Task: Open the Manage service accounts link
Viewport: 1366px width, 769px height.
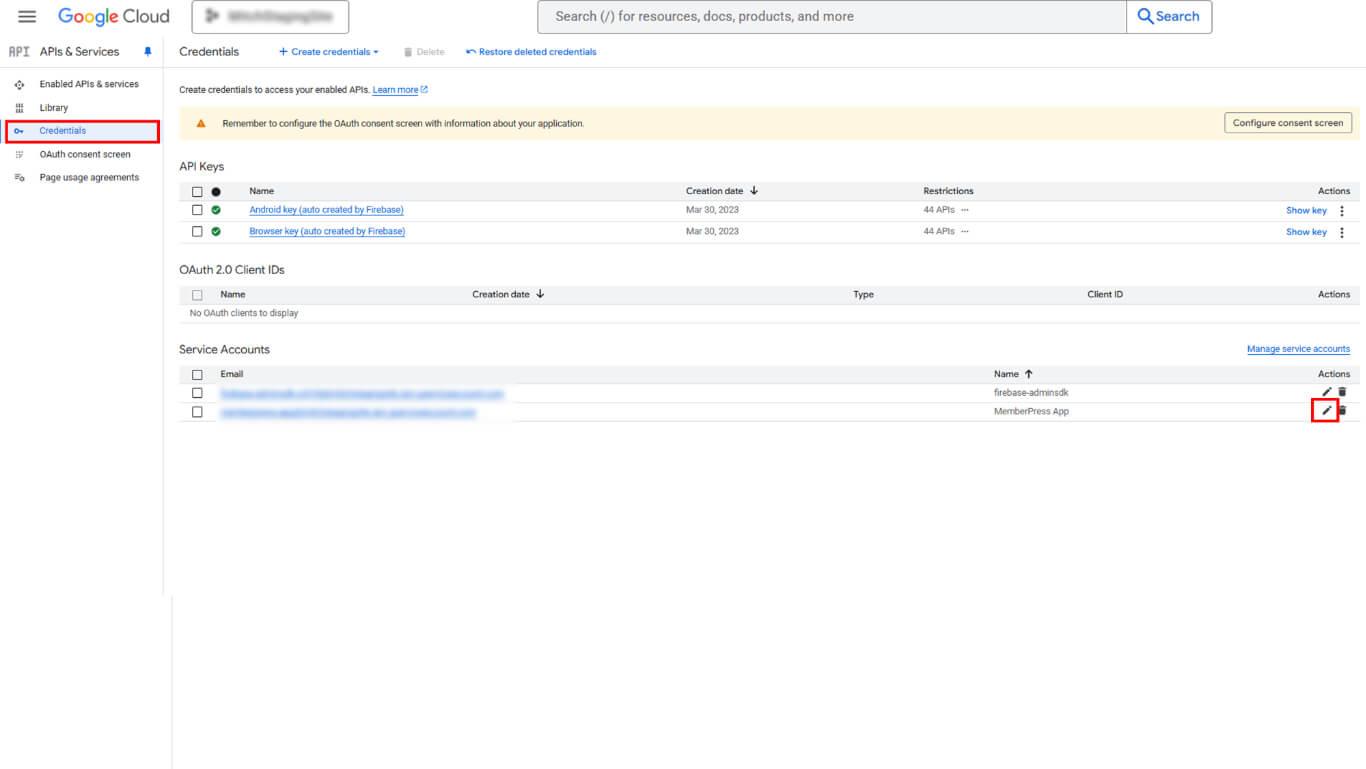Action: coord(1298,349)
